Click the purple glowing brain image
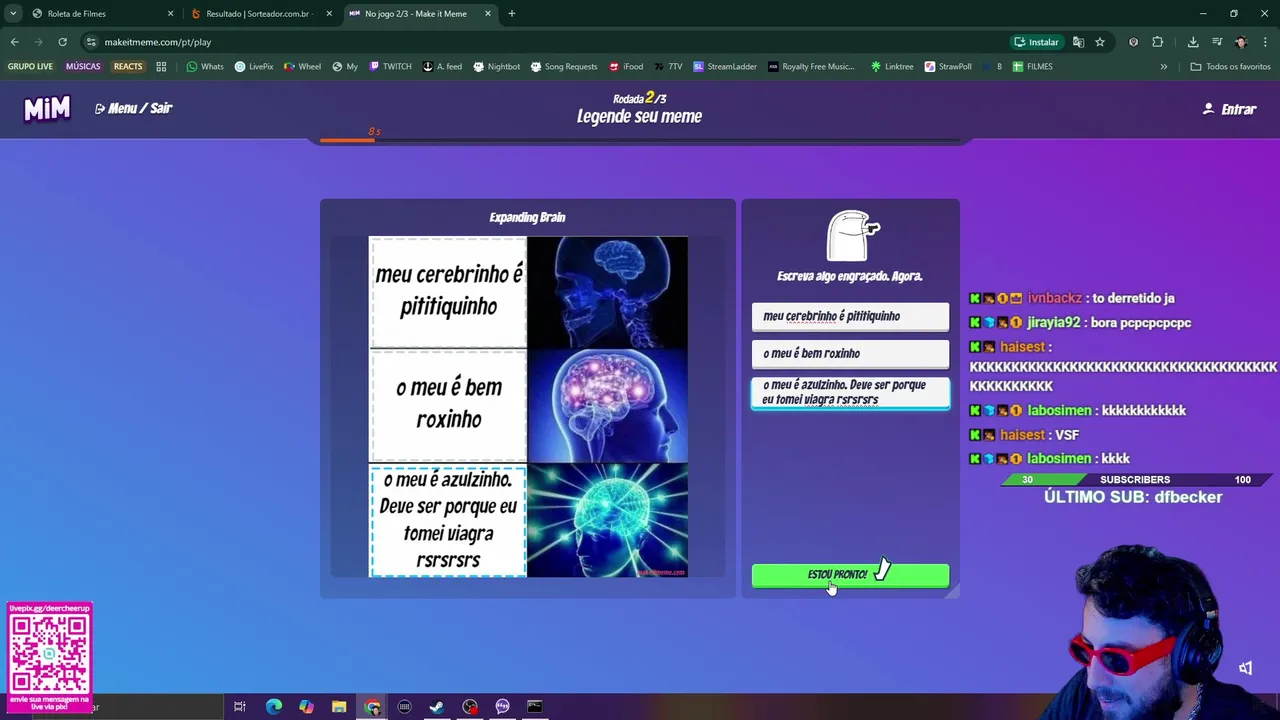 tap(607, 405)
